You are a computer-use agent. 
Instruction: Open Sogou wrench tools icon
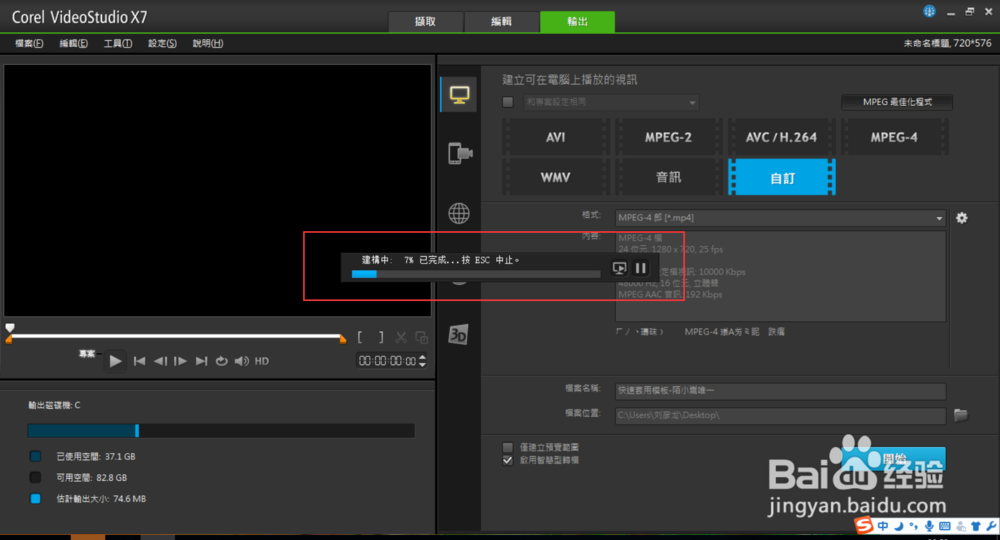(x=991, y=526)
